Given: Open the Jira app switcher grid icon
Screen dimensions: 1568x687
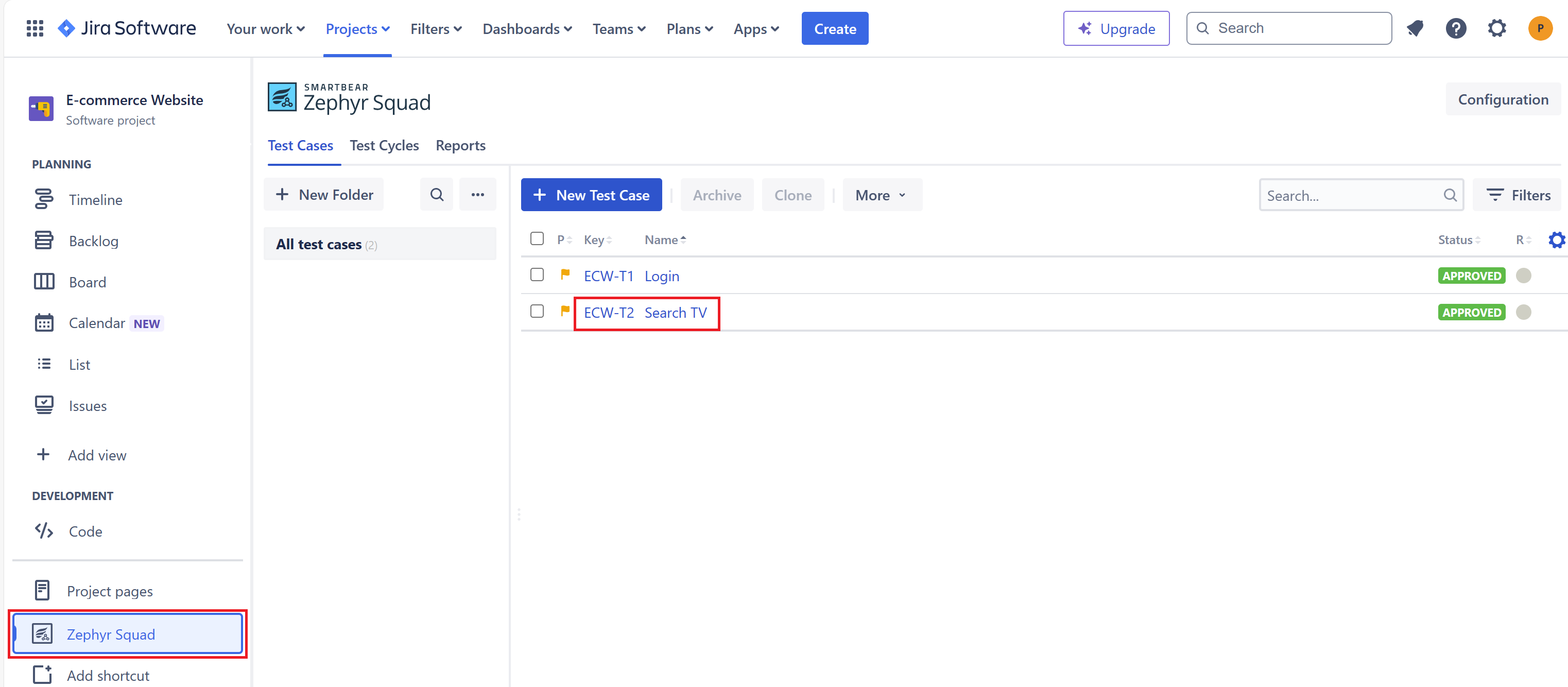Looking at the screenshot, I should pyautogui.click(x=35, y=29).
